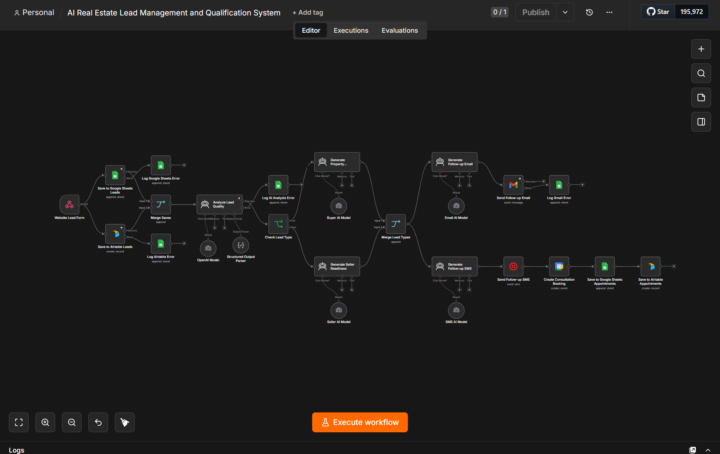Open the Send Follow-up SMS Twilio node
The height and width of the screenshot is (454, 720).
[513, 266]
